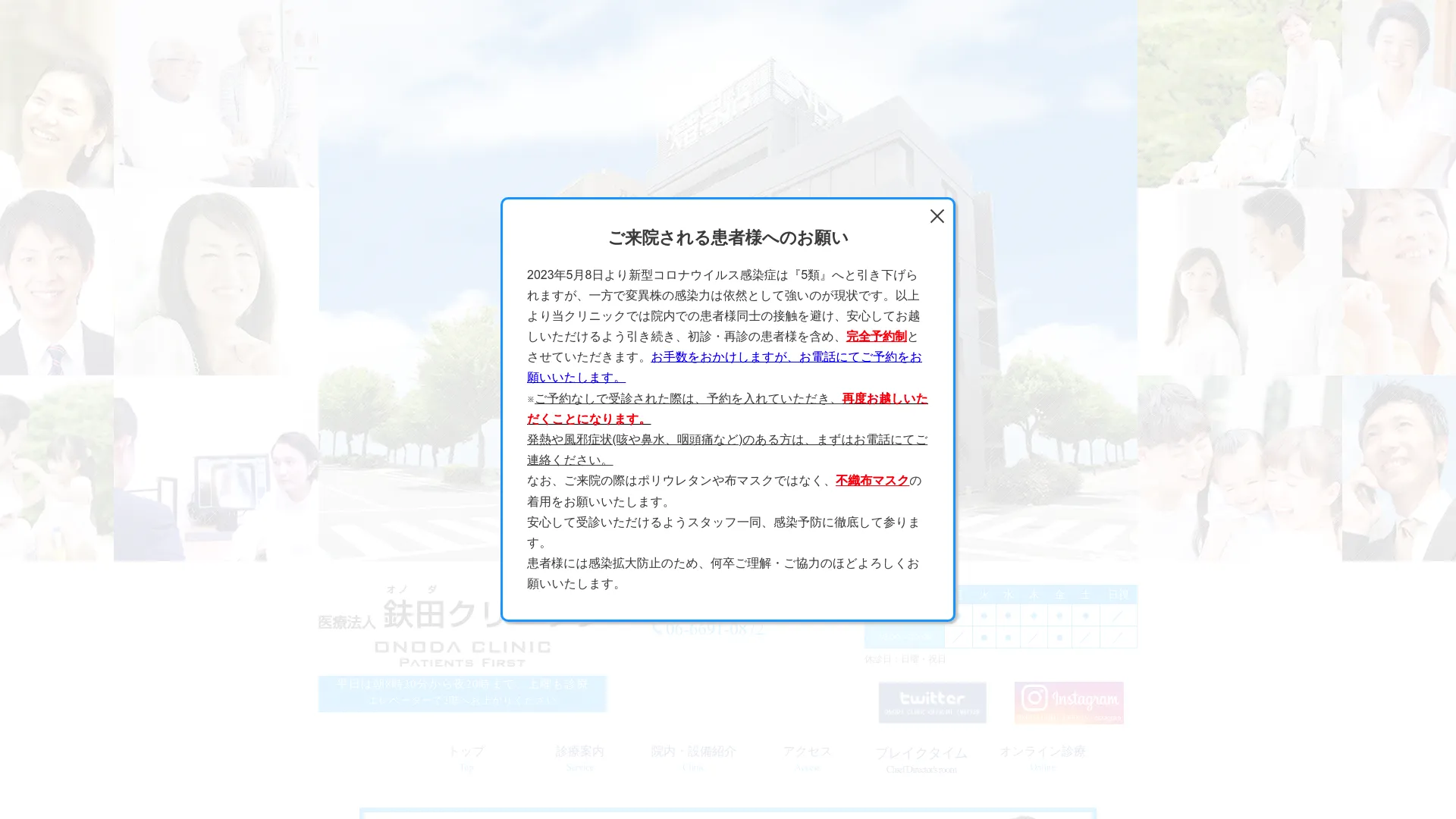Click the red 完全予約制 text
1456x819 pixels.
876,336
